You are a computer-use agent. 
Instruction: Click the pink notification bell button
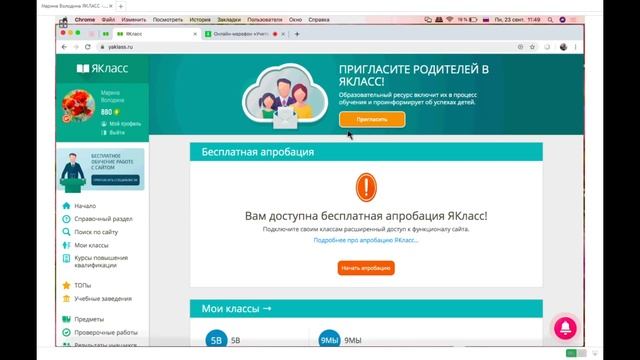[x=565, y=328]
